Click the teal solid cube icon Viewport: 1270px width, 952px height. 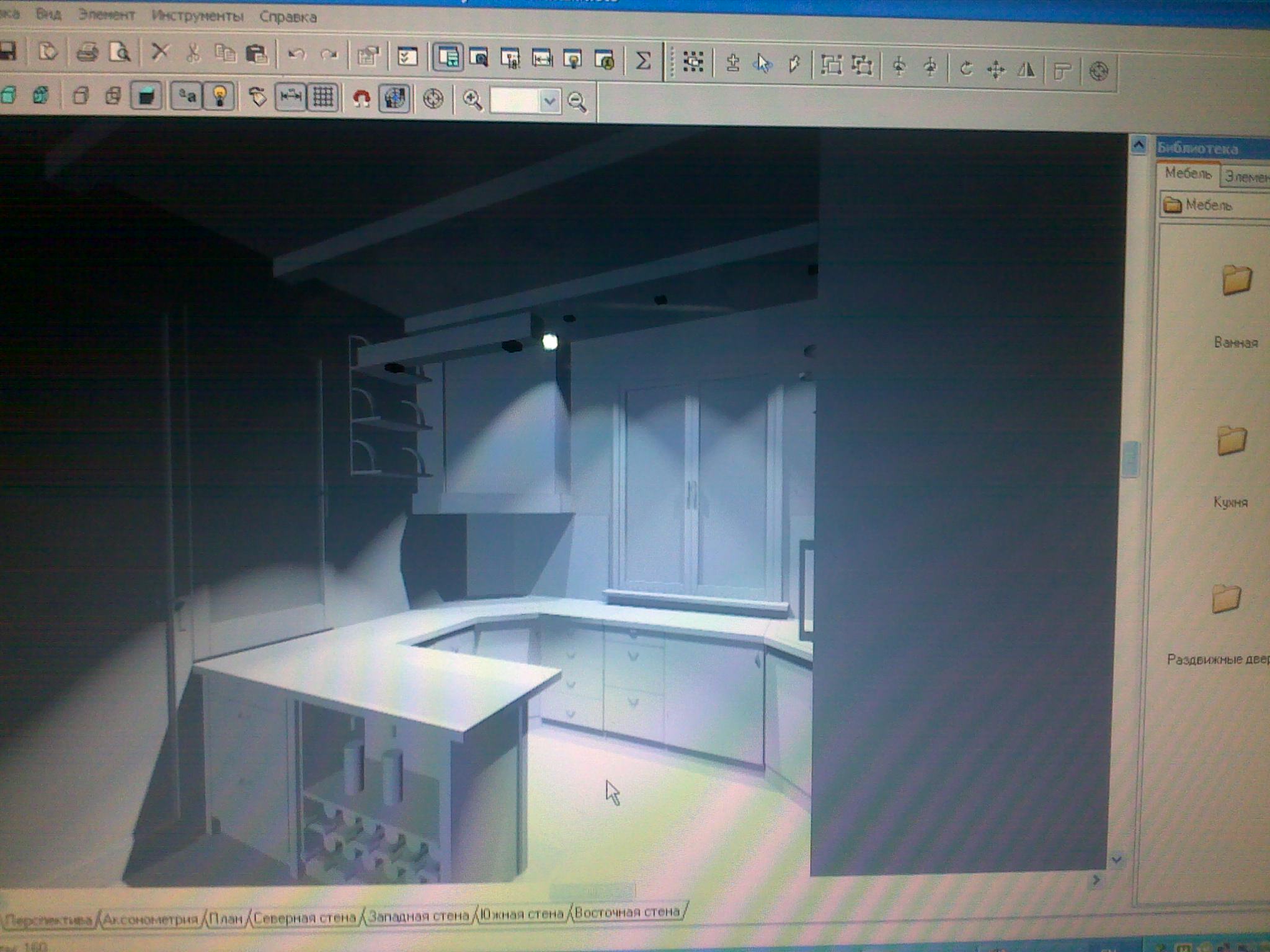pyautogui.click(x=8, y=95)
